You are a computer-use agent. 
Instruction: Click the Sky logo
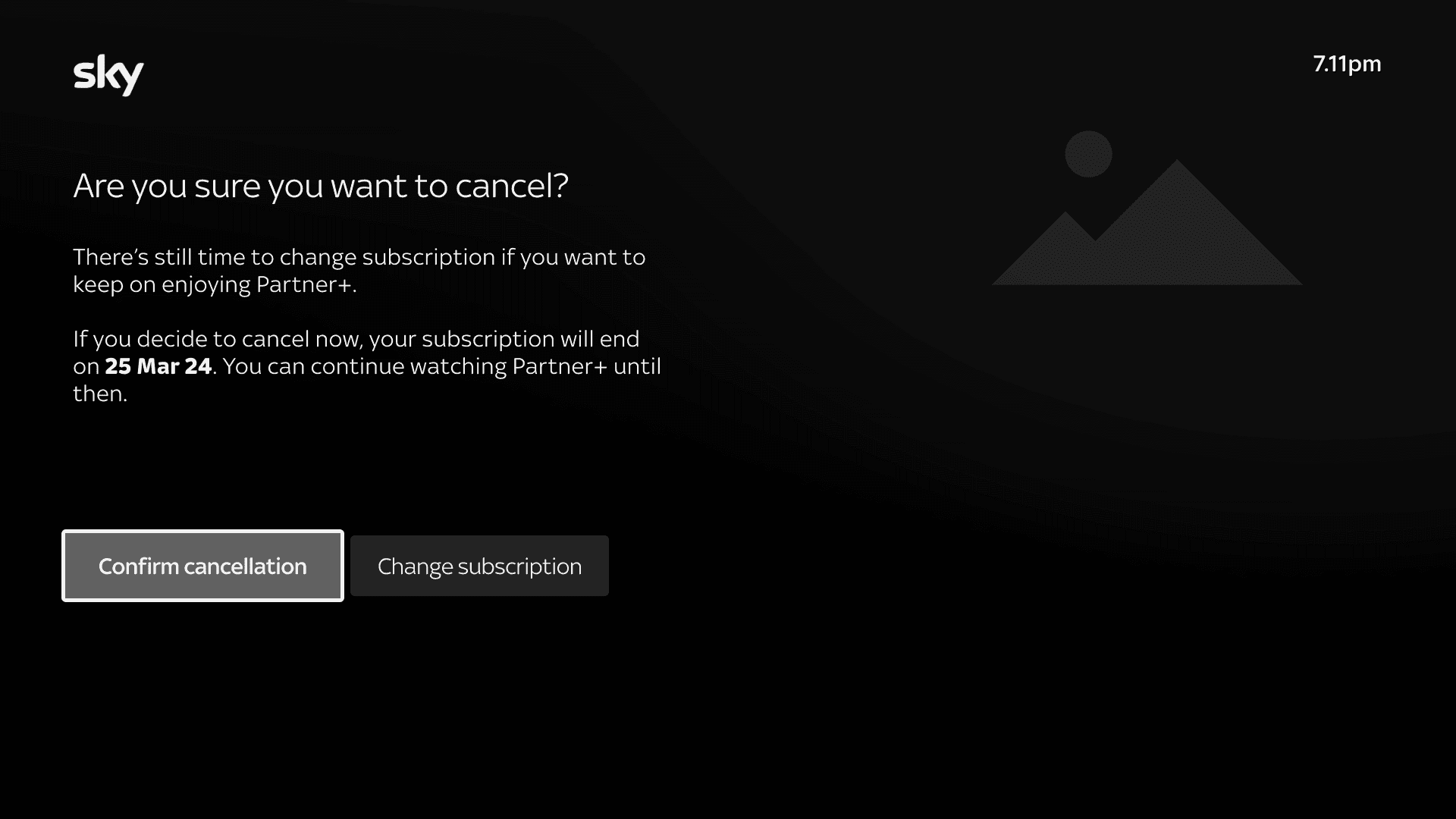[x=108, y=74]
